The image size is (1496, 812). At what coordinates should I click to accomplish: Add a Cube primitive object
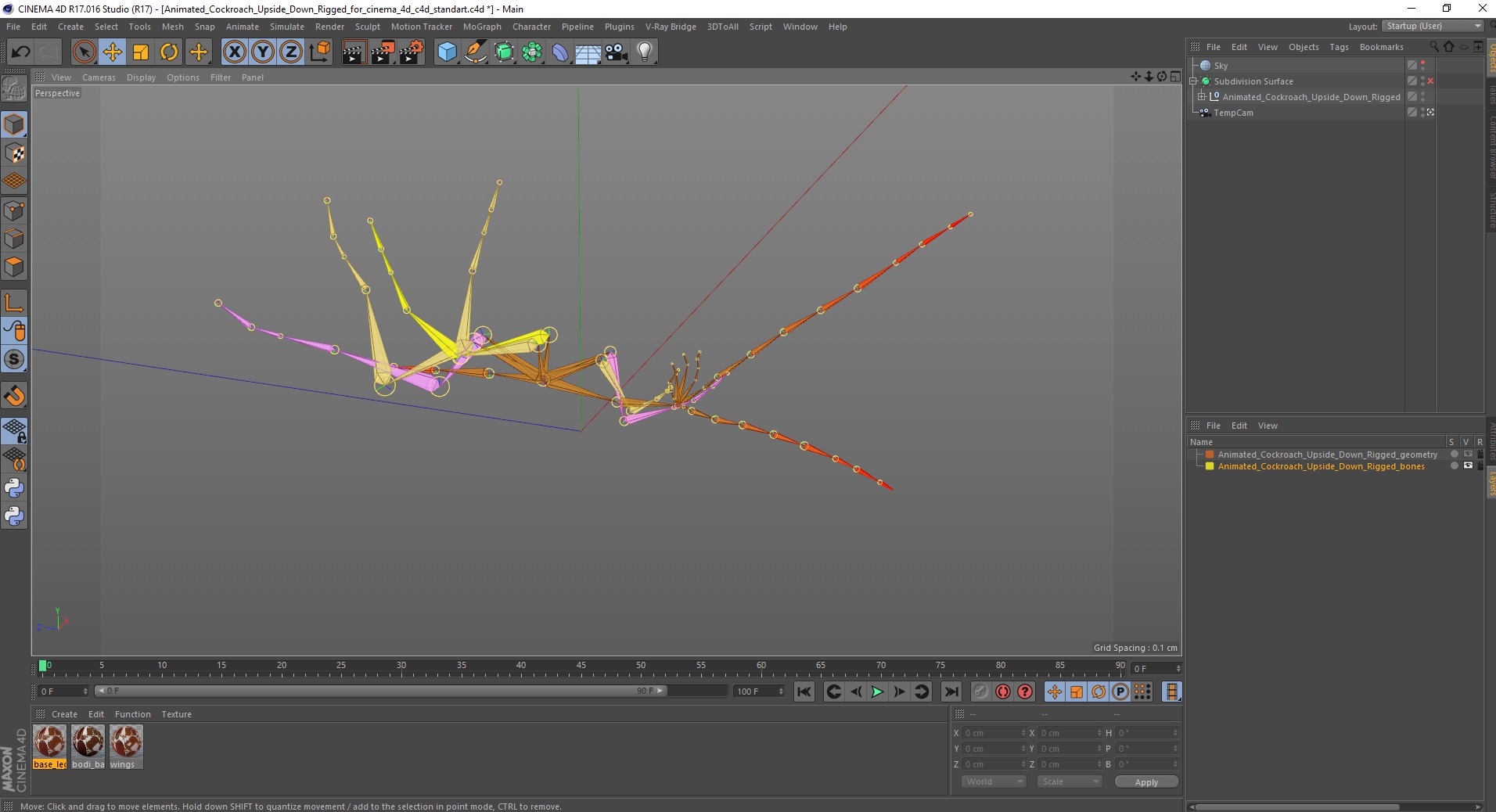click(x=447, y=52)
